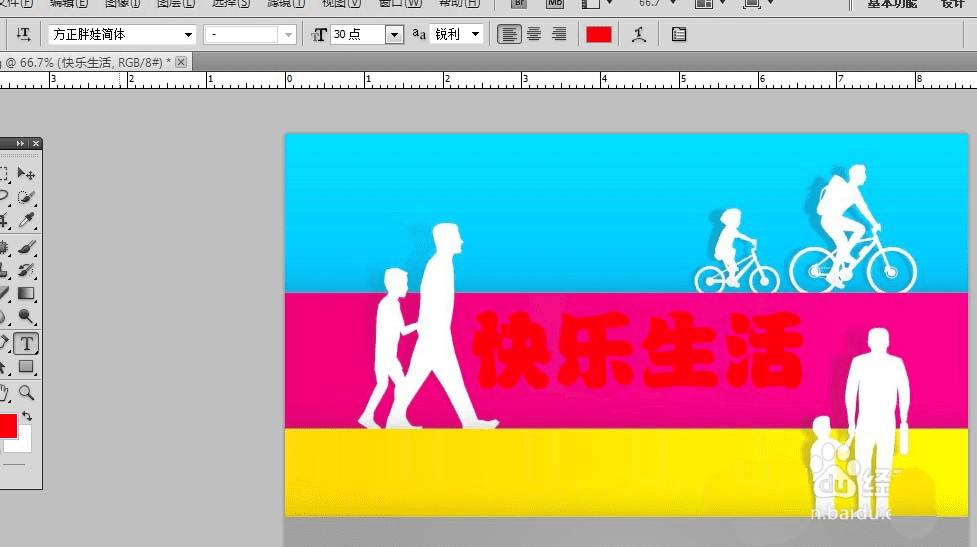The height and width of the screenshot is (547, 977).
Task: Enable left align text option
Action: point(509,34)
